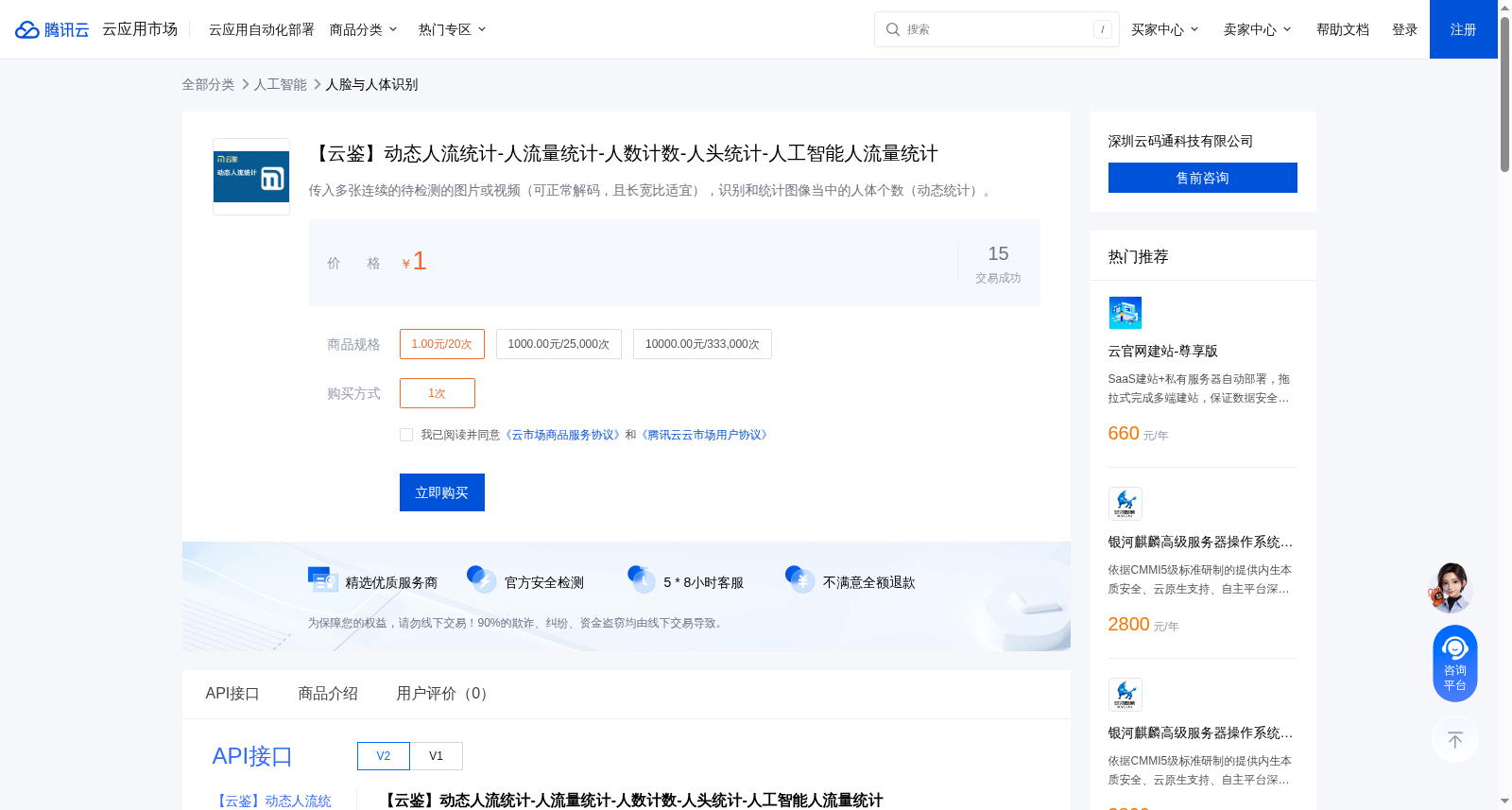
Task: Open the 卖家中心 dropdown
Action: pyautogui.click(x=1258, y=29)
